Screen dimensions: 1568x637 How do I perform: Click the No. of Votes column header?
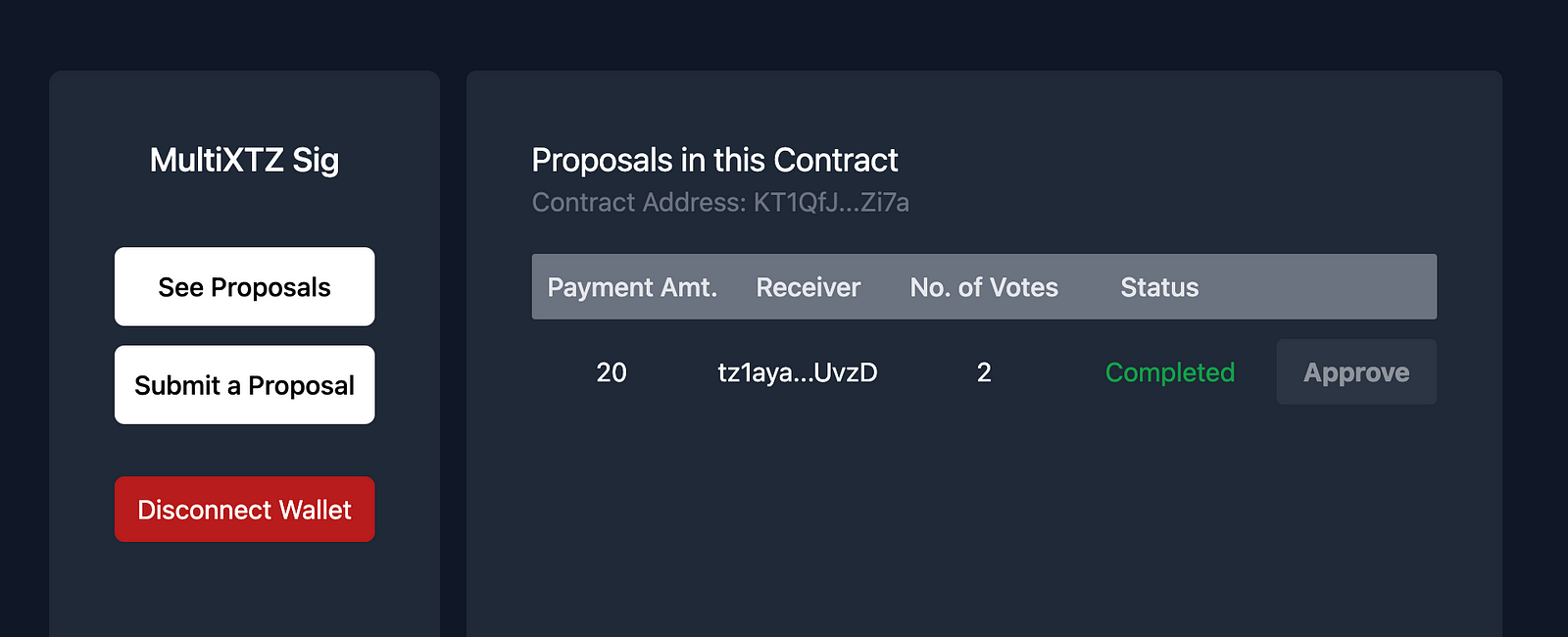pos(984,287)
